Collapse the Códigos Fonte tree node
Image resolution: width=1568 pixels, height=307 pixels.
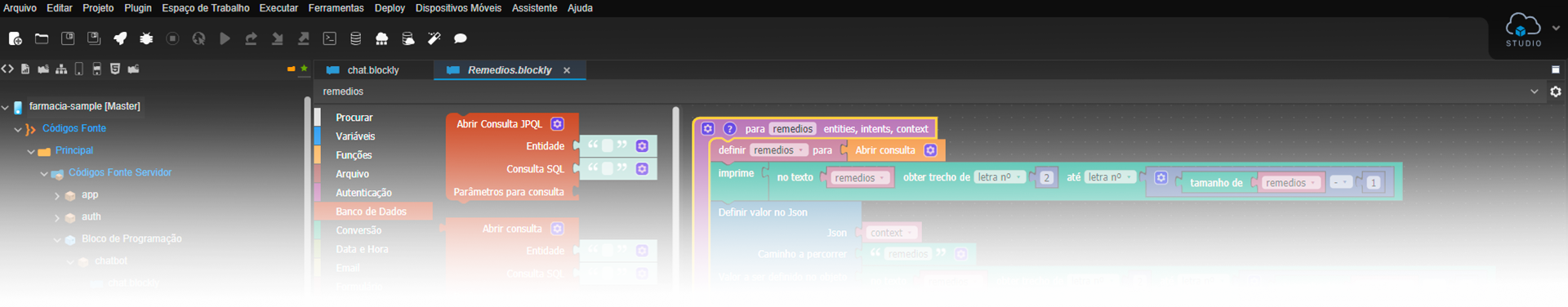pyautogui.click(x=18, y=129)
